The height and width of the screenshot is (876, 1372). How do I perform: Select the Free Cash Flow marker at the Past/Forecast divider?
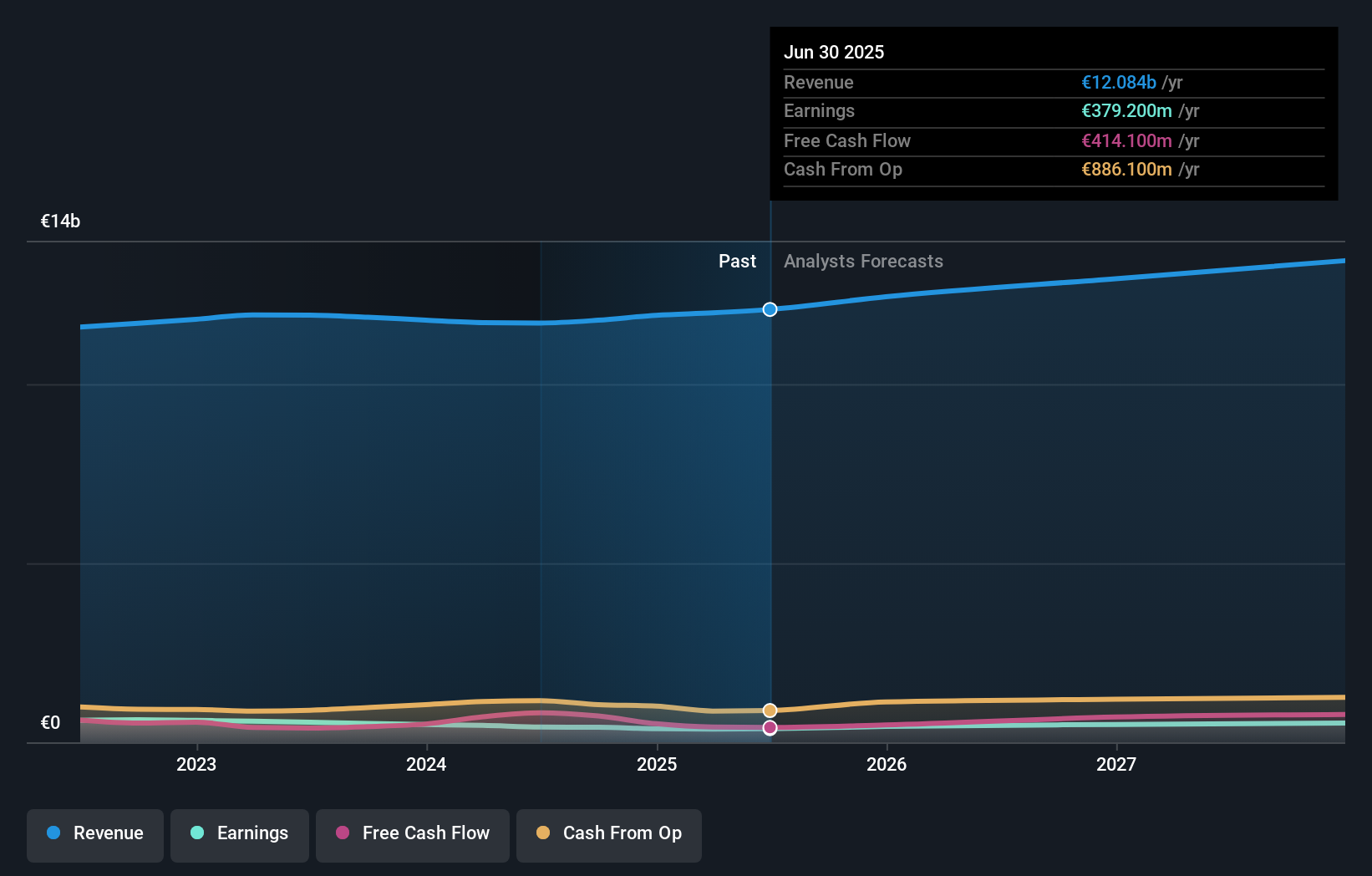tap(770, 728)
